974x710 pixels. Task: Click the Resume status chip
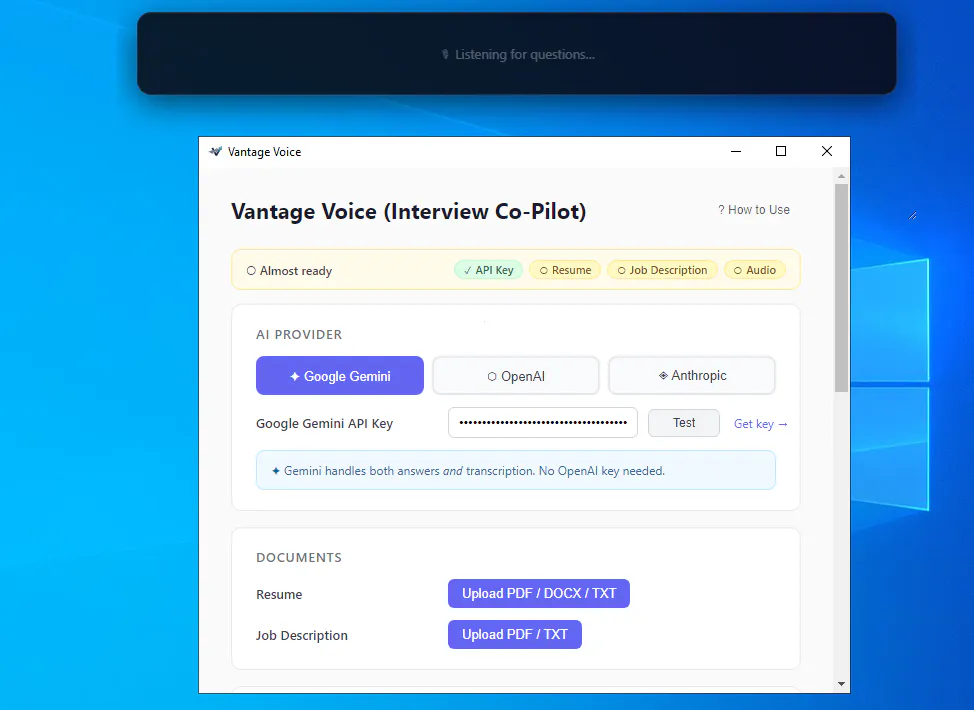565,270
